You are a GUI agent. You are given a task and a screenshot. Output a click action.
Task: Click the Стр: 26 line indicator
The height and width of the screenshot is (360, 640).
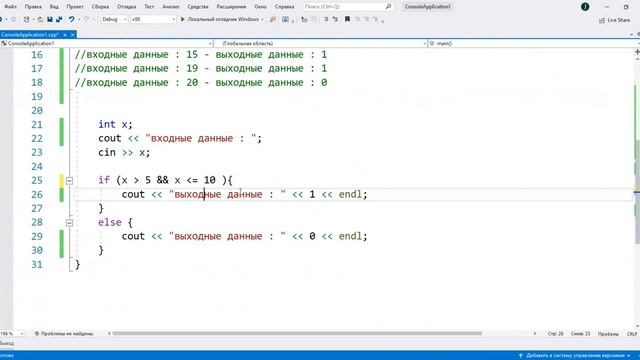pyautogui.click(x=556, y=334)
